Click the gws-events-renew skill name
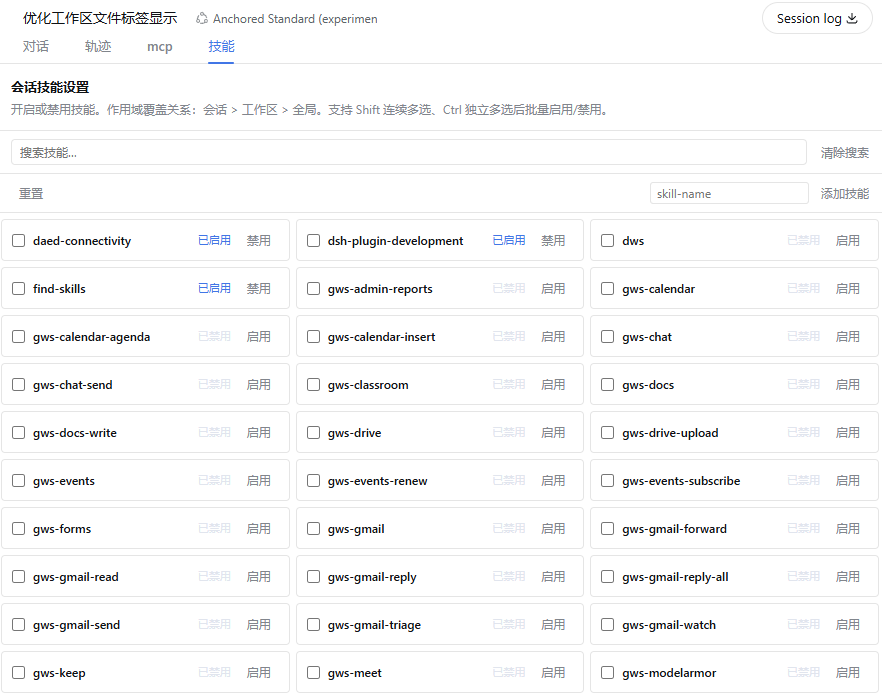882x694 pixels. click(377, 481)
